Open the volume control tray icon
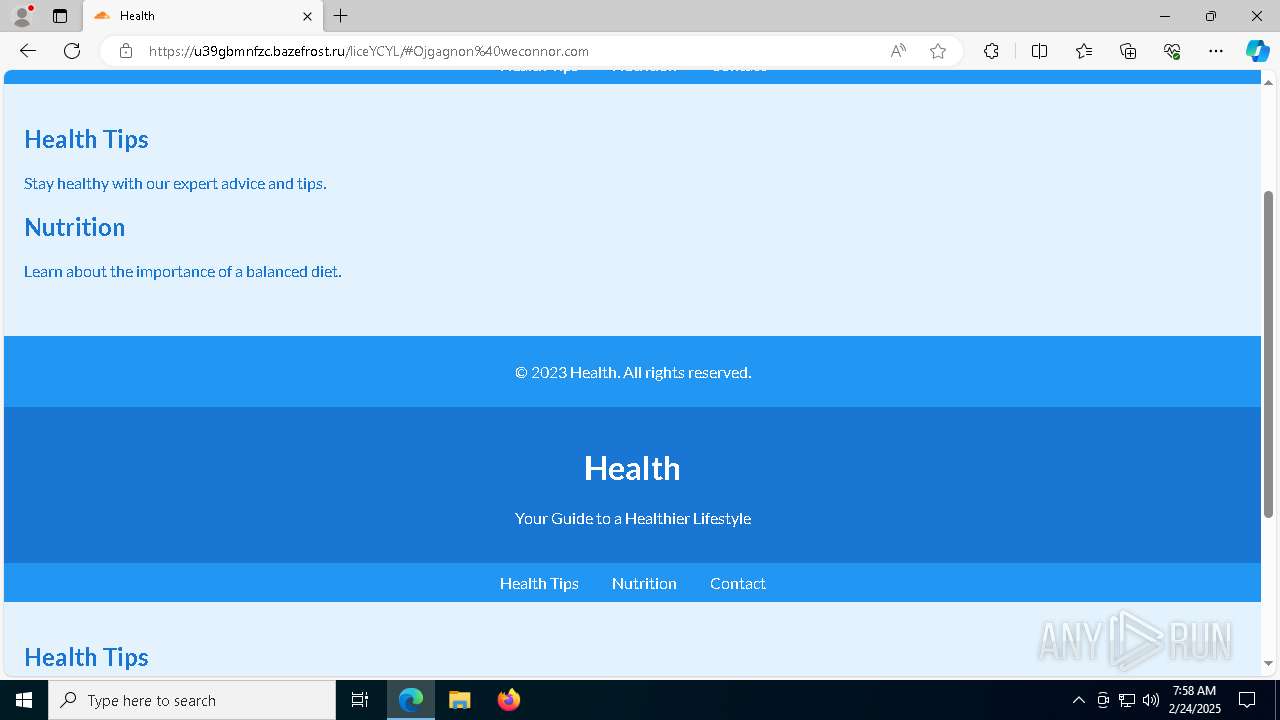The height and width of the screenshot is (720, 1280). tap(1151, 700)
